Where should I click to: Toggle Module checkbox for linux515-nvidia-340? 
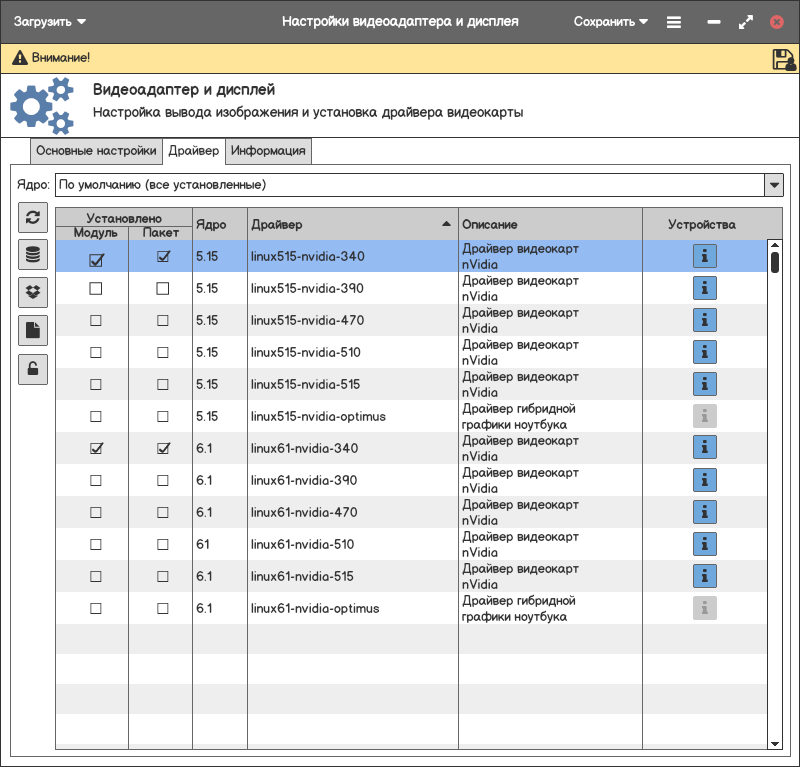click(x=96, y=258)
